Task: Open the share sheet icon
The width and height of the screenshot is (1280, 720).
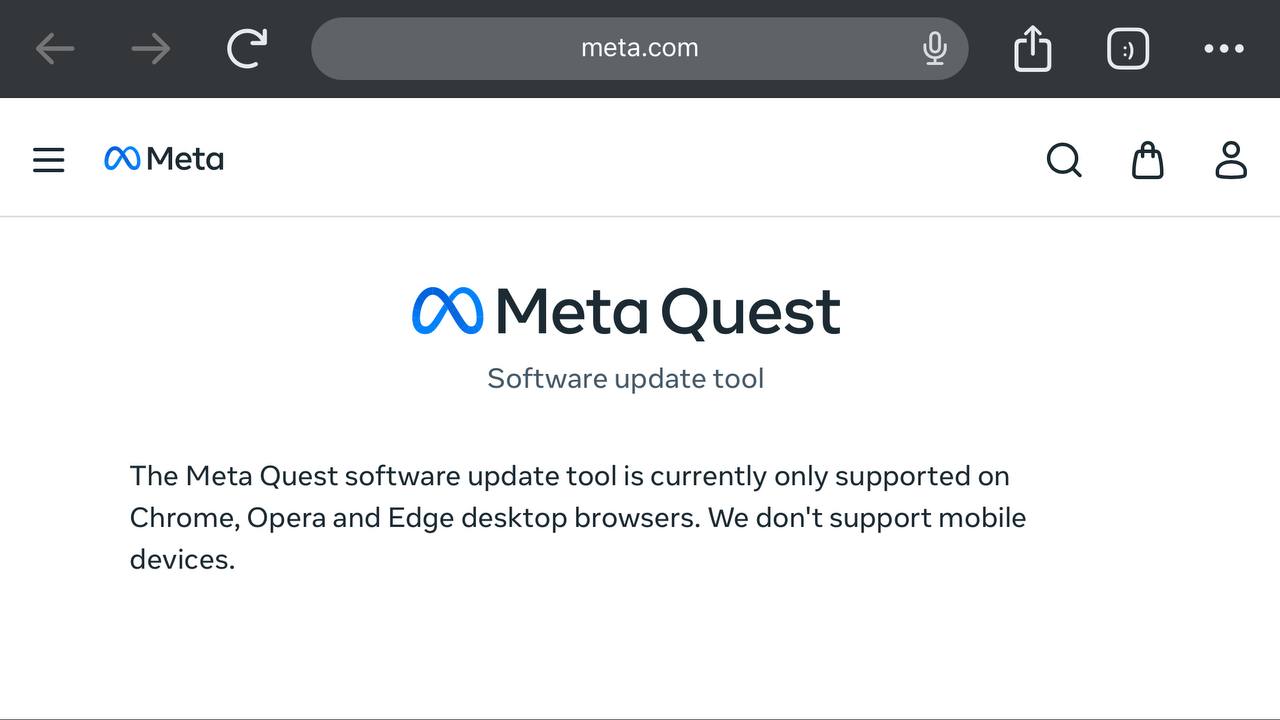Action: (x=1033, y=48)
